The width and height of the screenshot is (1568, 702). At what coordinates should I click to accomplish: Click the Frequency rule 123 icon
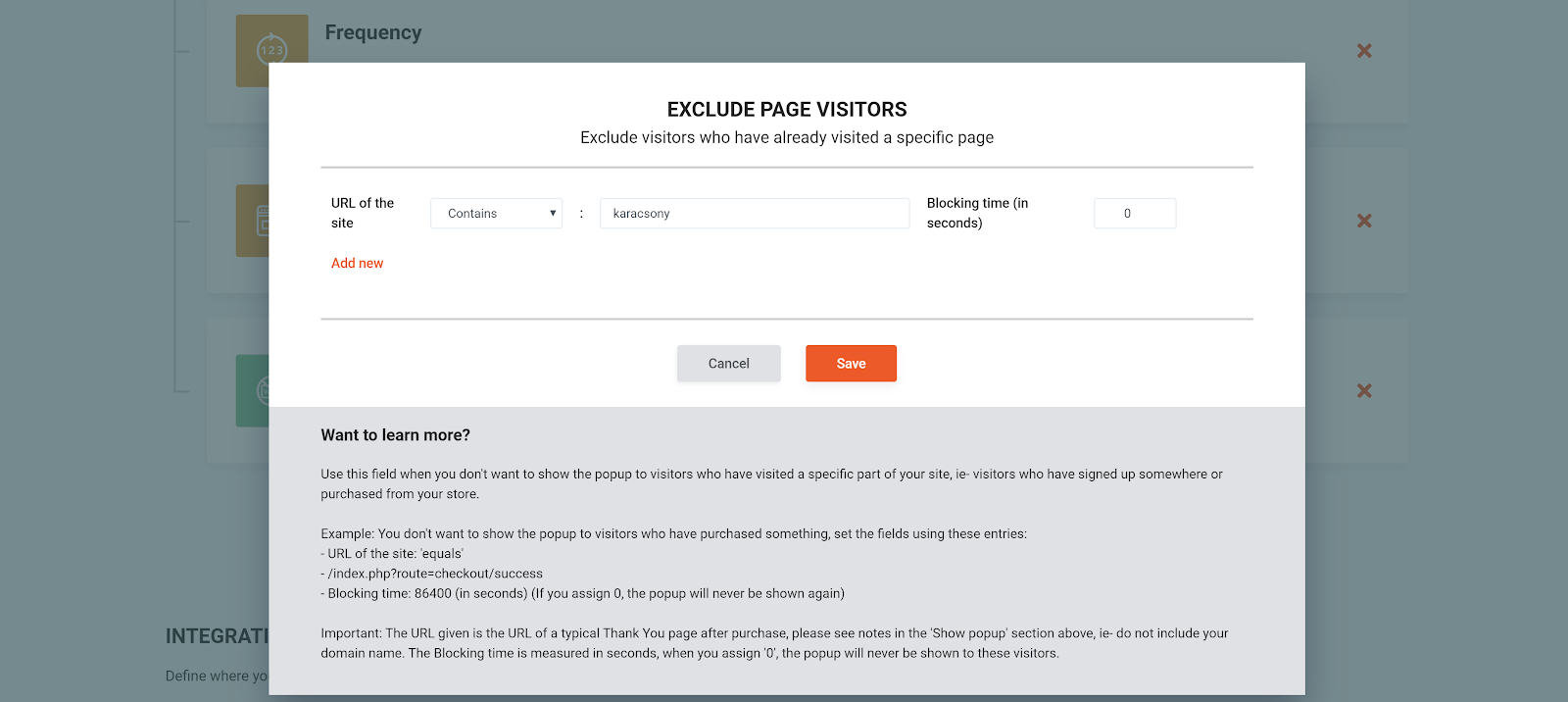coord(270,49)
